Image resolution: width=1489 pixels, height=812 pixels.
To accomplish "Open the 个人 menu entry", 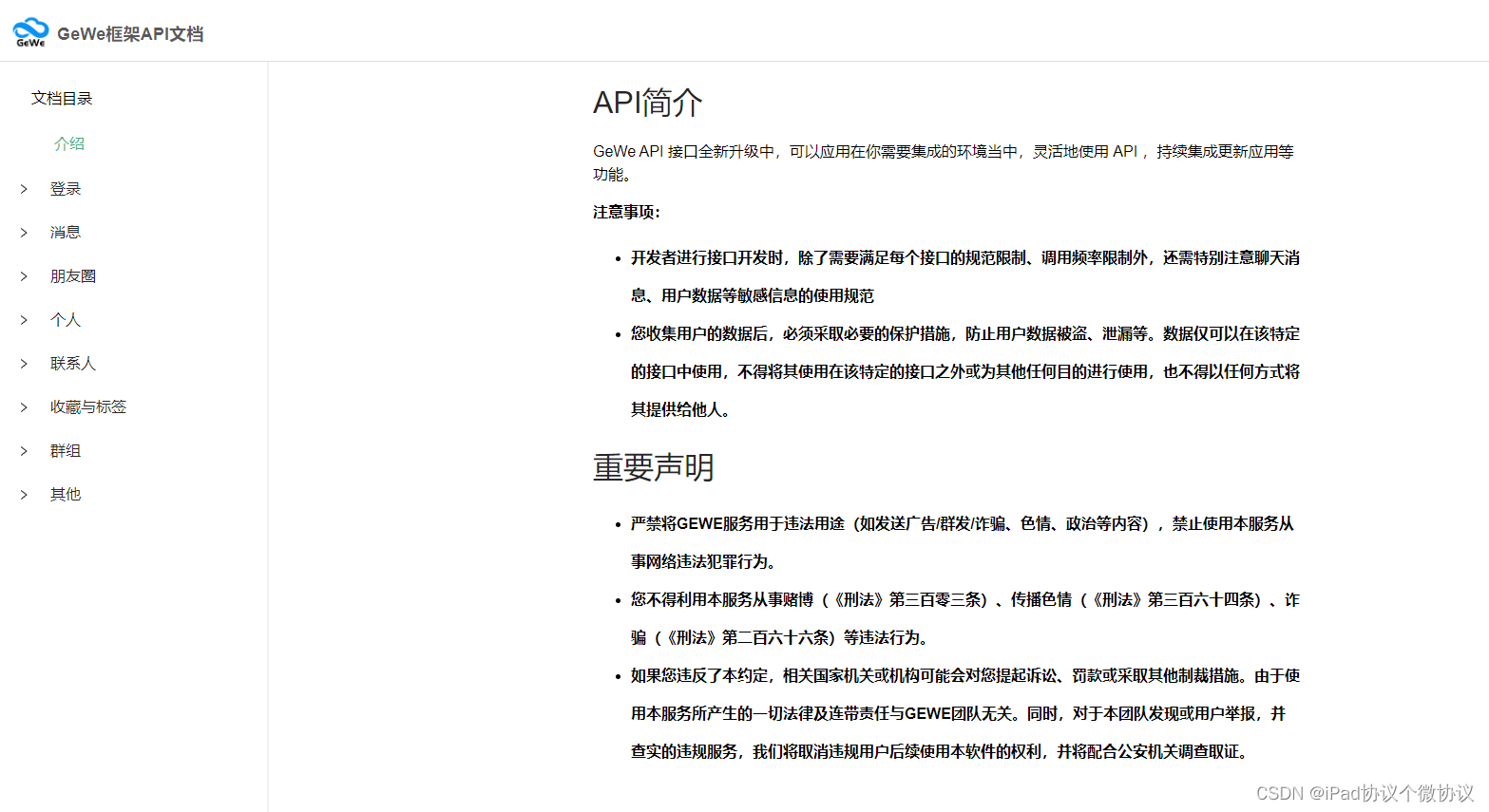I will click(x=66, y=320).
